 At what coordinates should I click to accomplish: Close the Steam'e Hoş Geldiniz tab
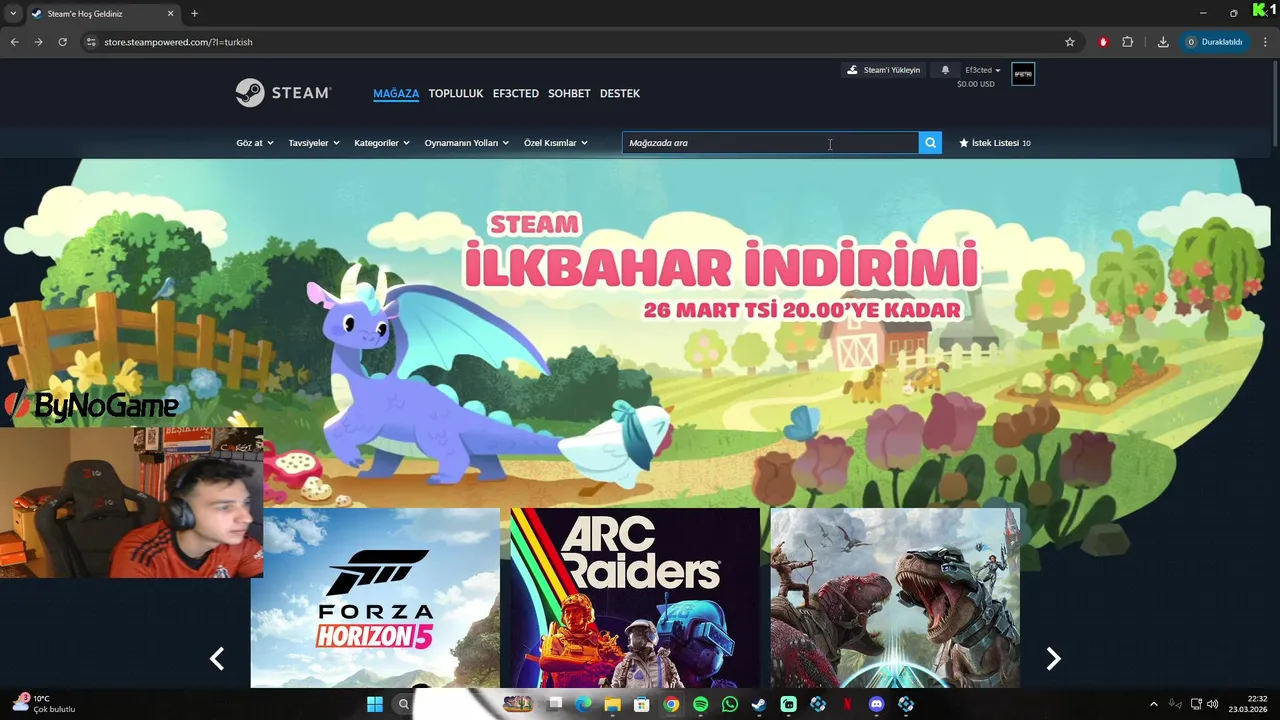coord(170,14)
